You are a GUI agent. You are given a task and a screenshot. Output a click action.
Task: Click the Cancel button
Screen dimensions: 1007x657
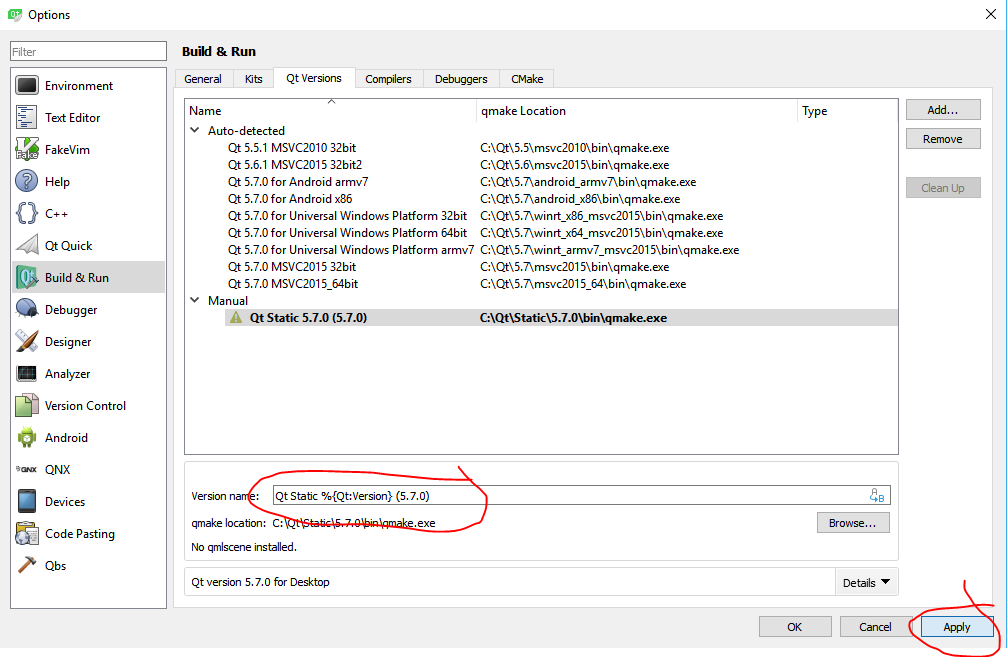pos(875,627)
